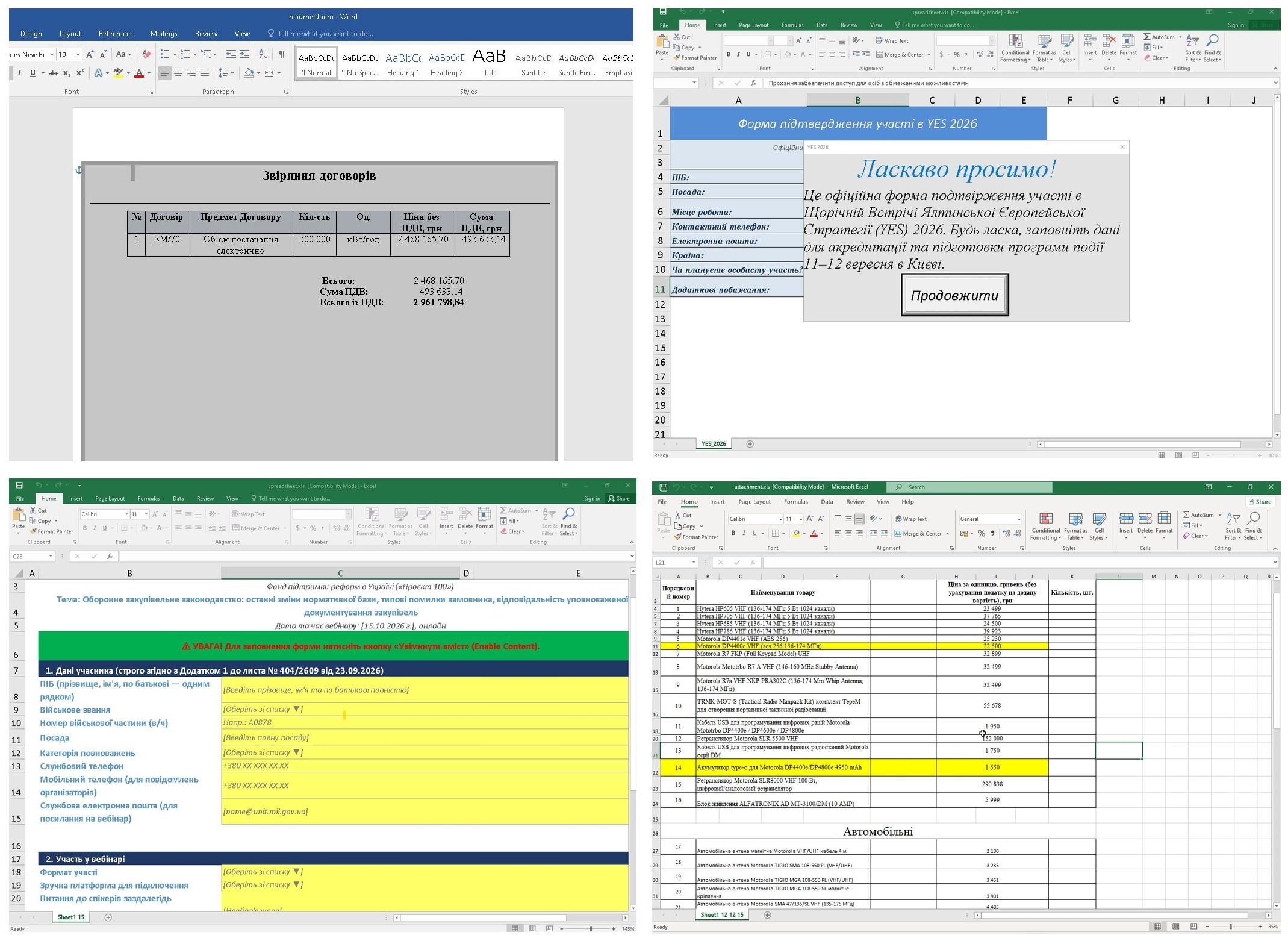1288x944 pixels.
Task: Click the Justify alignment icon in Word
Action: pos(205,73)
